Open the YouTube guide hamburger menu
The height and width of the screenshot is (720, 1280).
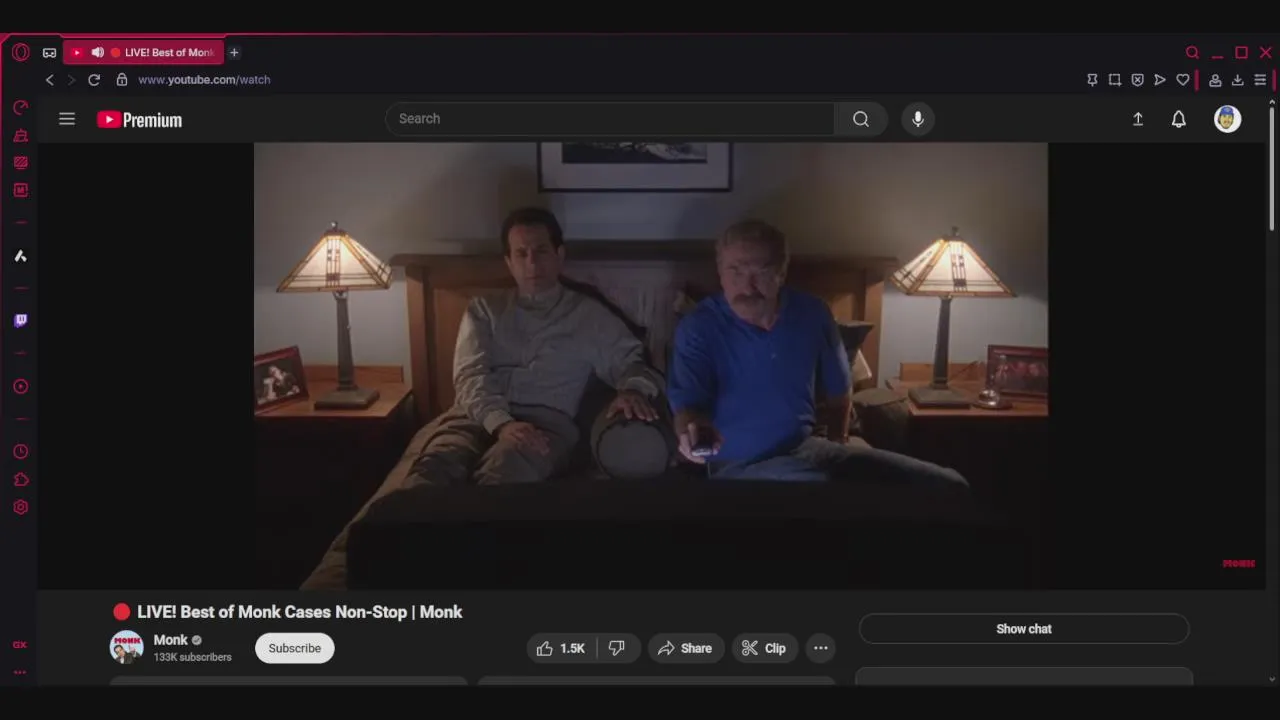[67, 119]
